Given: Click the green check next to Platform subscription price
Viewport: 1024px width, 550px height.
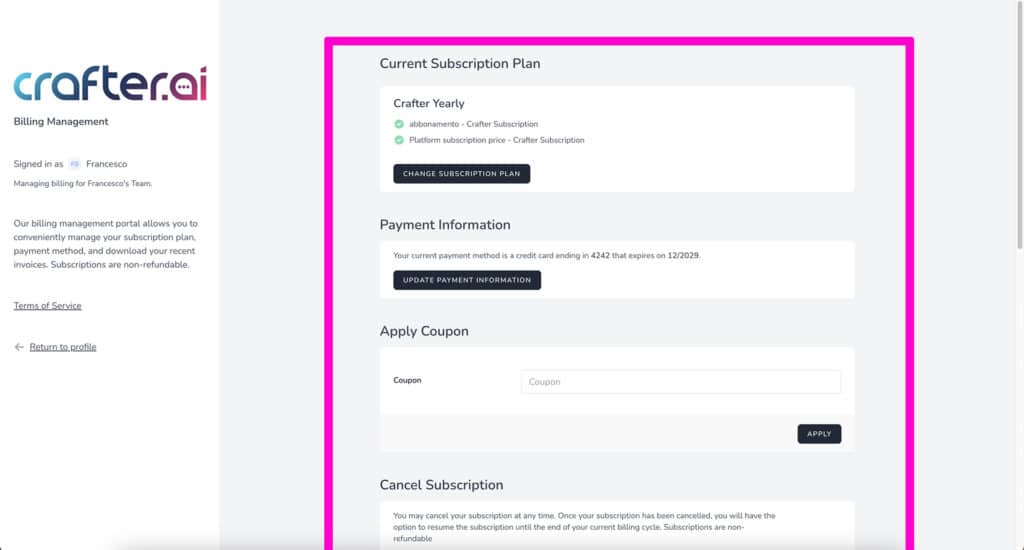Looking at the screenshot, I should click(399, 140).
